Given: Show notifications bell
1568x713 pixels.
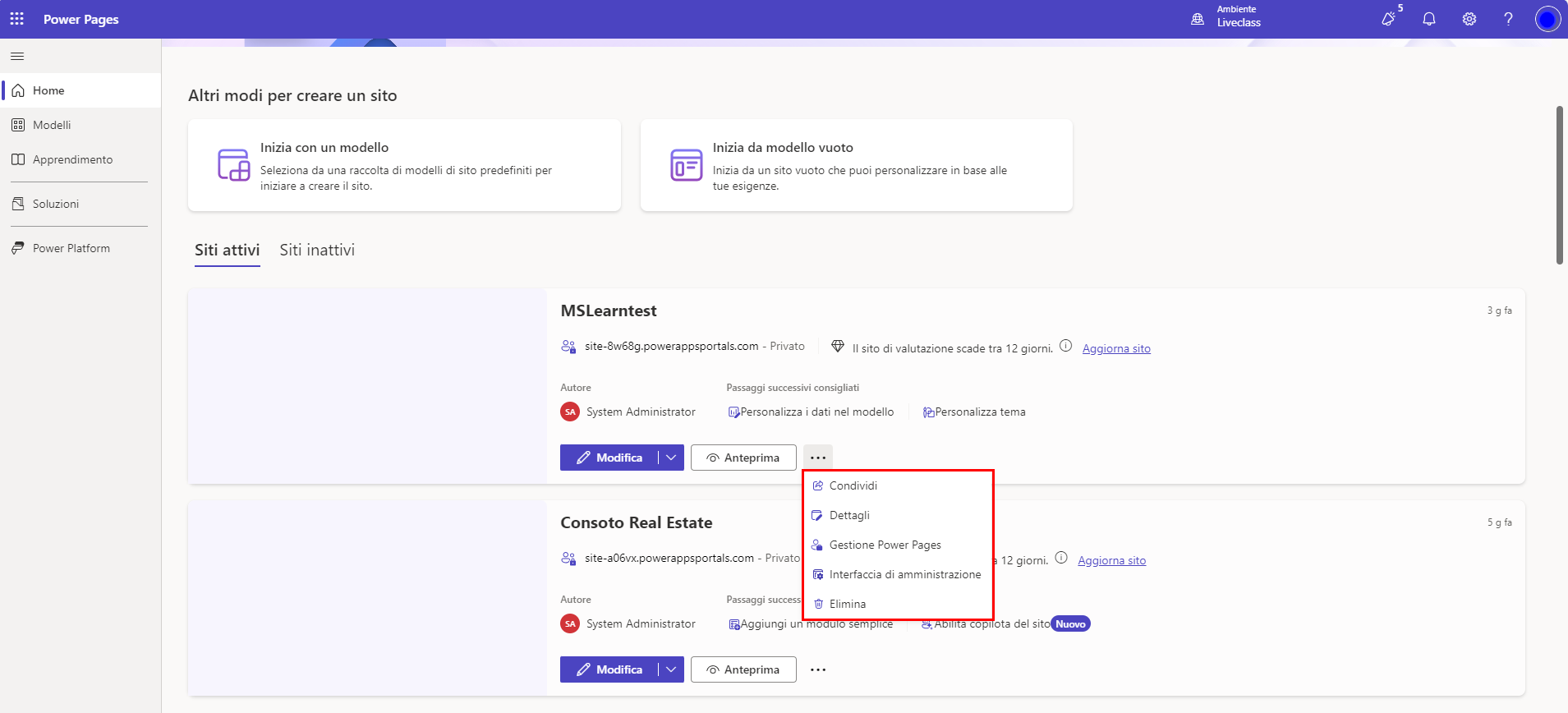Looking at the screenshot, I should point(1429,19).
